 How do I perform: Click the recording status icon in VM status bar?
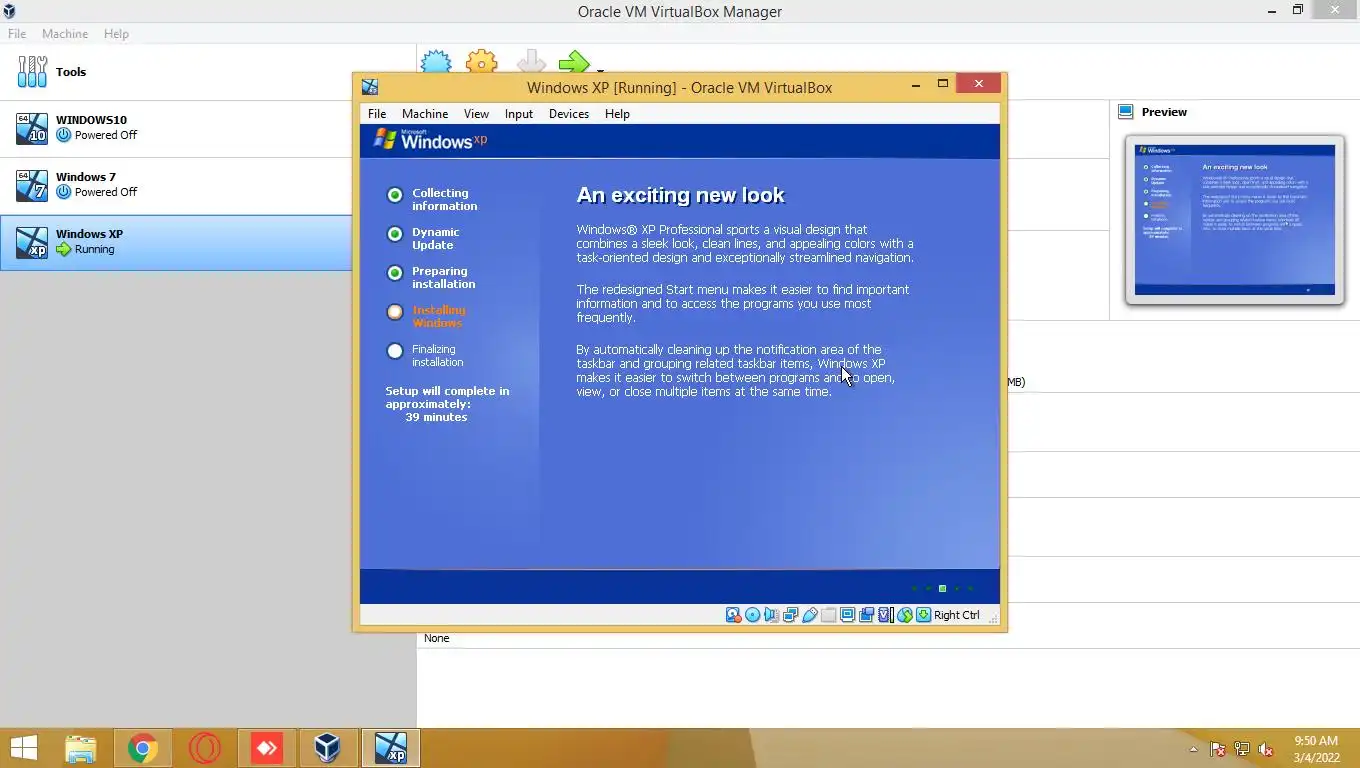(866, 615)
